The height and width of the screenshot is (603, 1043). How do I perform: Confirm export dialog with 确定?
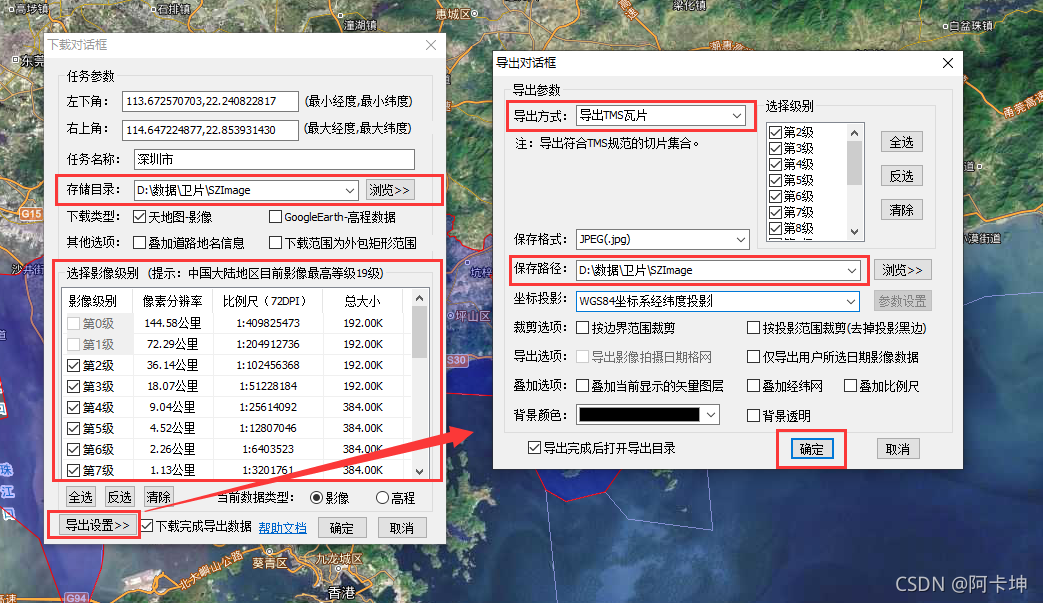[811, 449]
